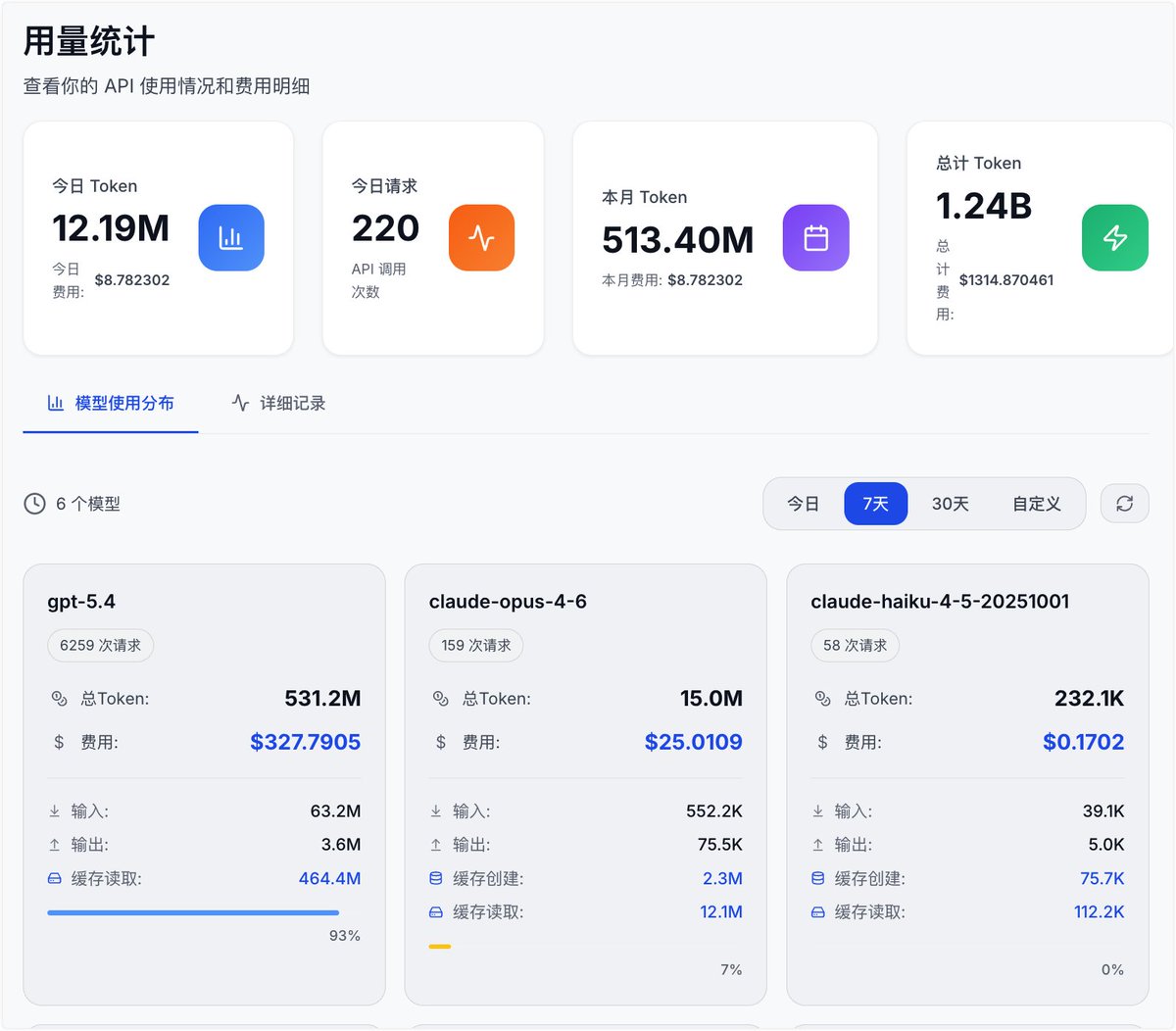Click the bar chart icon on 模型使用分布 tab
Image resolution: width=1176 pixels, height=1031 pixels.
56,403
